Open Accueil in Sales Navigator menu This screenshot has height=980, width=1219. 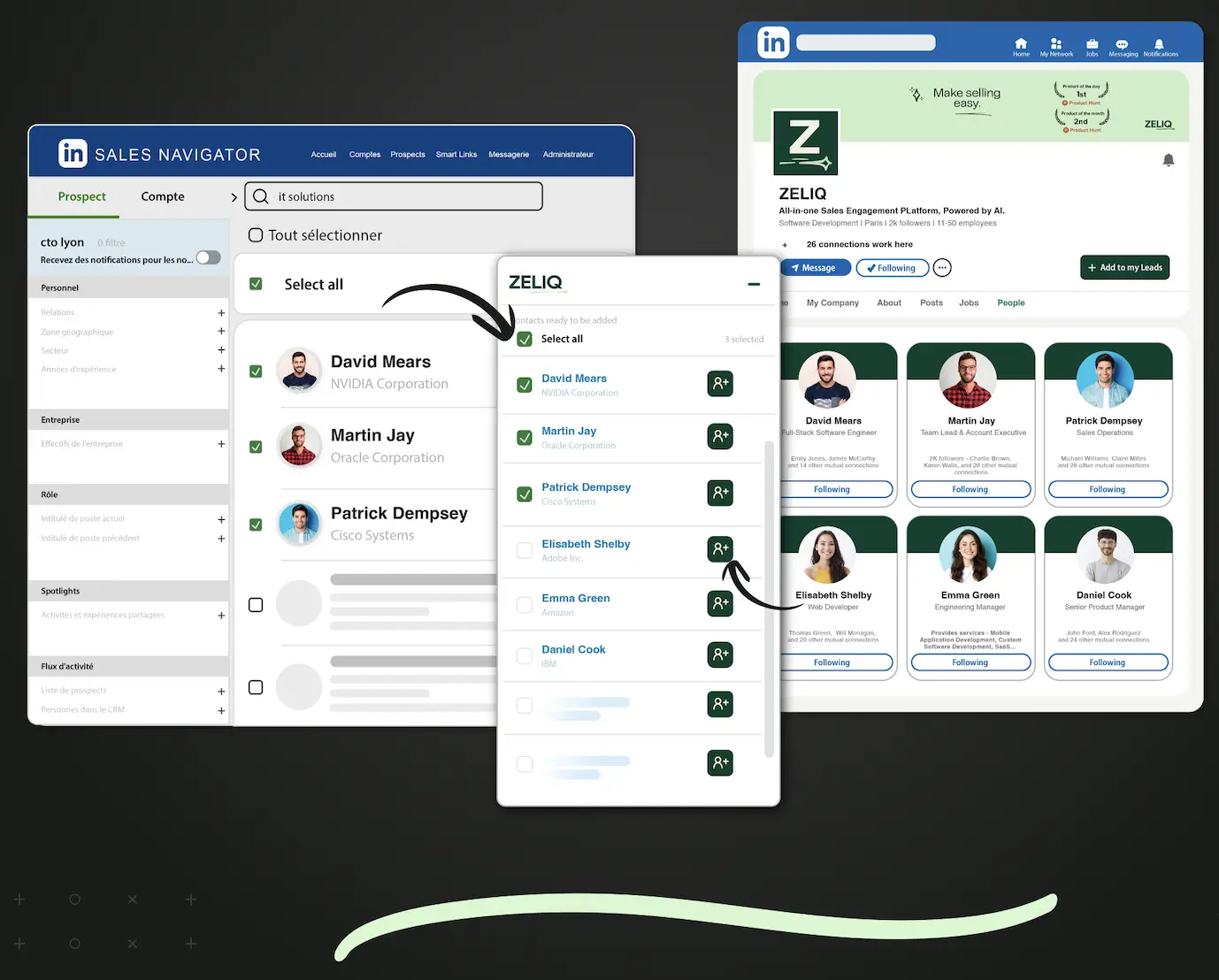[x=324, y=155]
